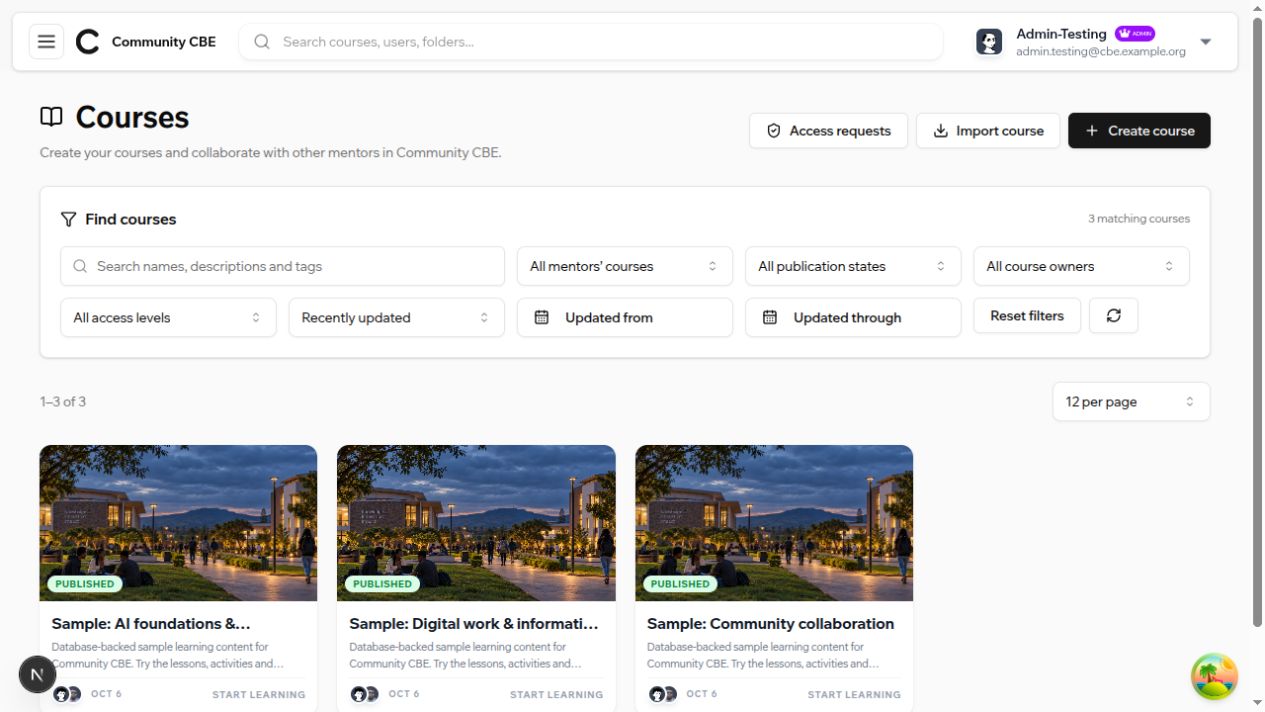Click the round N badge at bottom left
1265x712 pixels.
tap(37, 674)
